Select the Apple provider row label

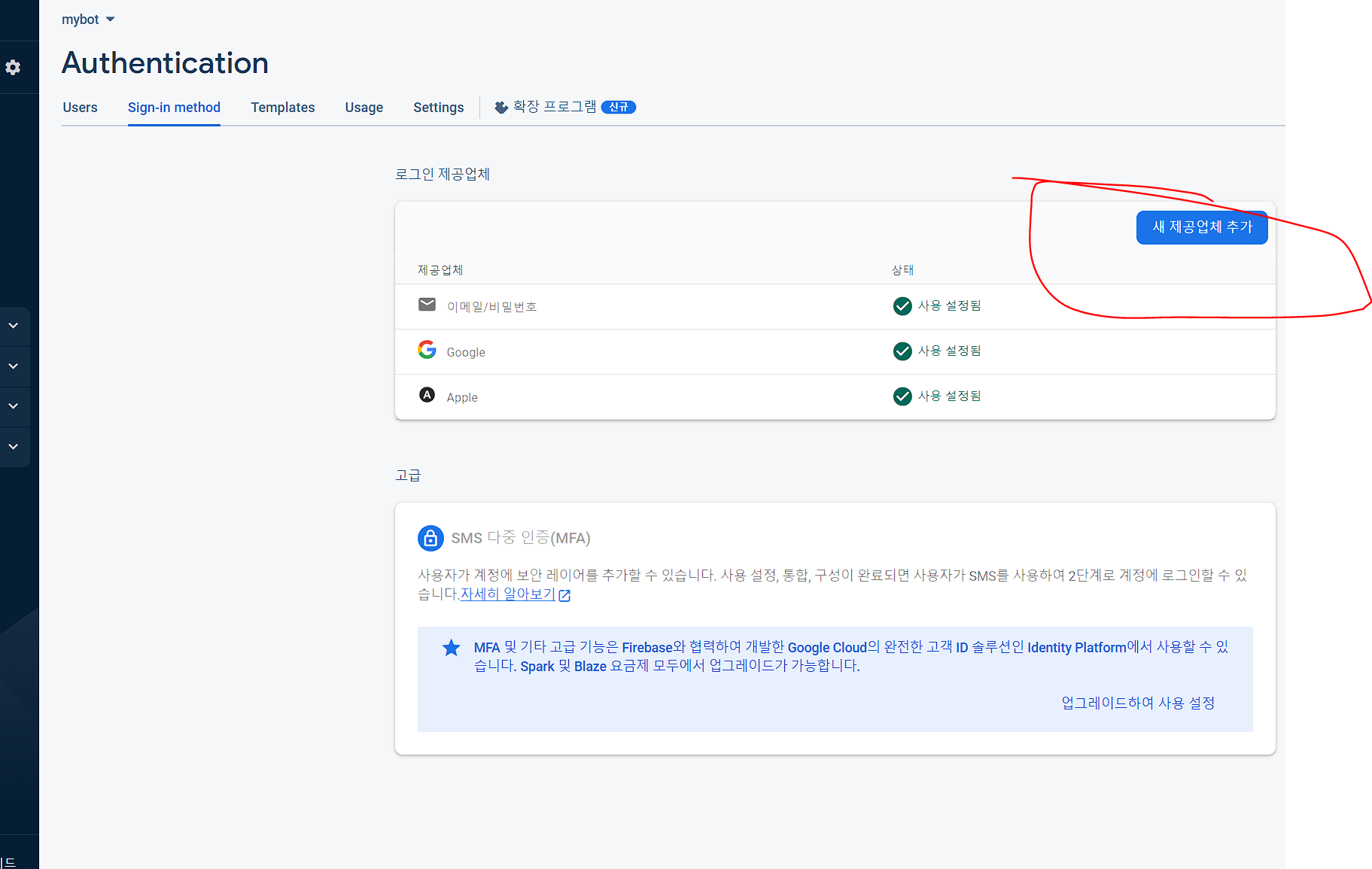point(462,397)
